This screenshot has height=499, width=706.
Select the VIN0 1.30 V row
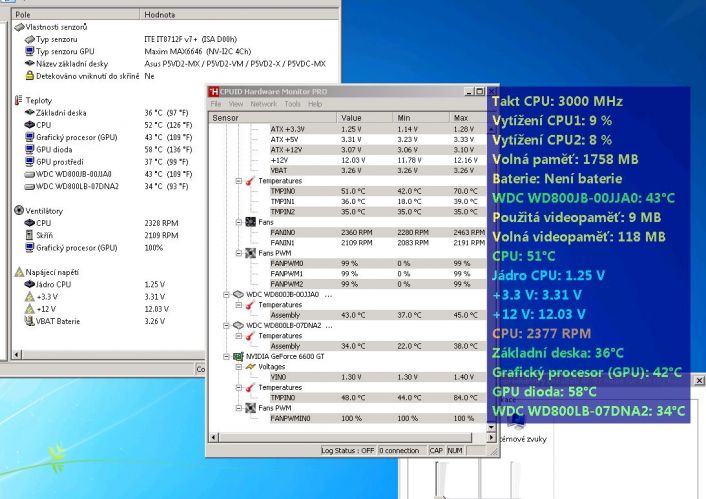click(x=377, y=377)
